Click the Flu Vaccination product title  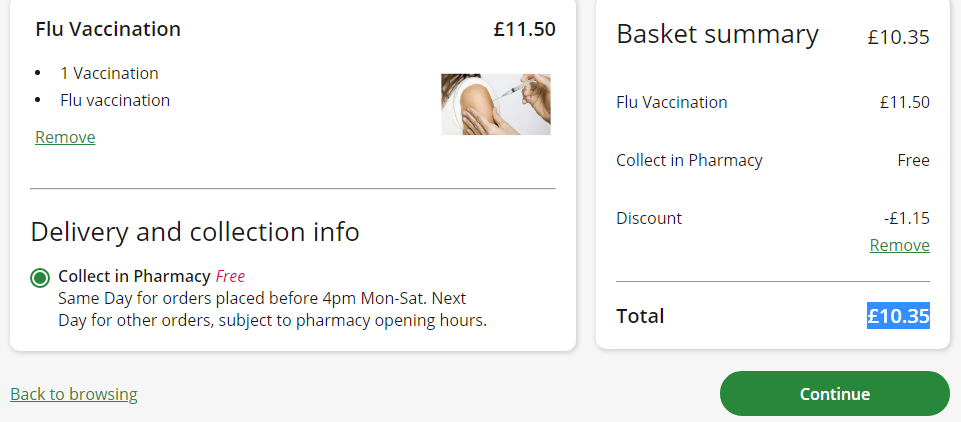click(x=108, y=29)
